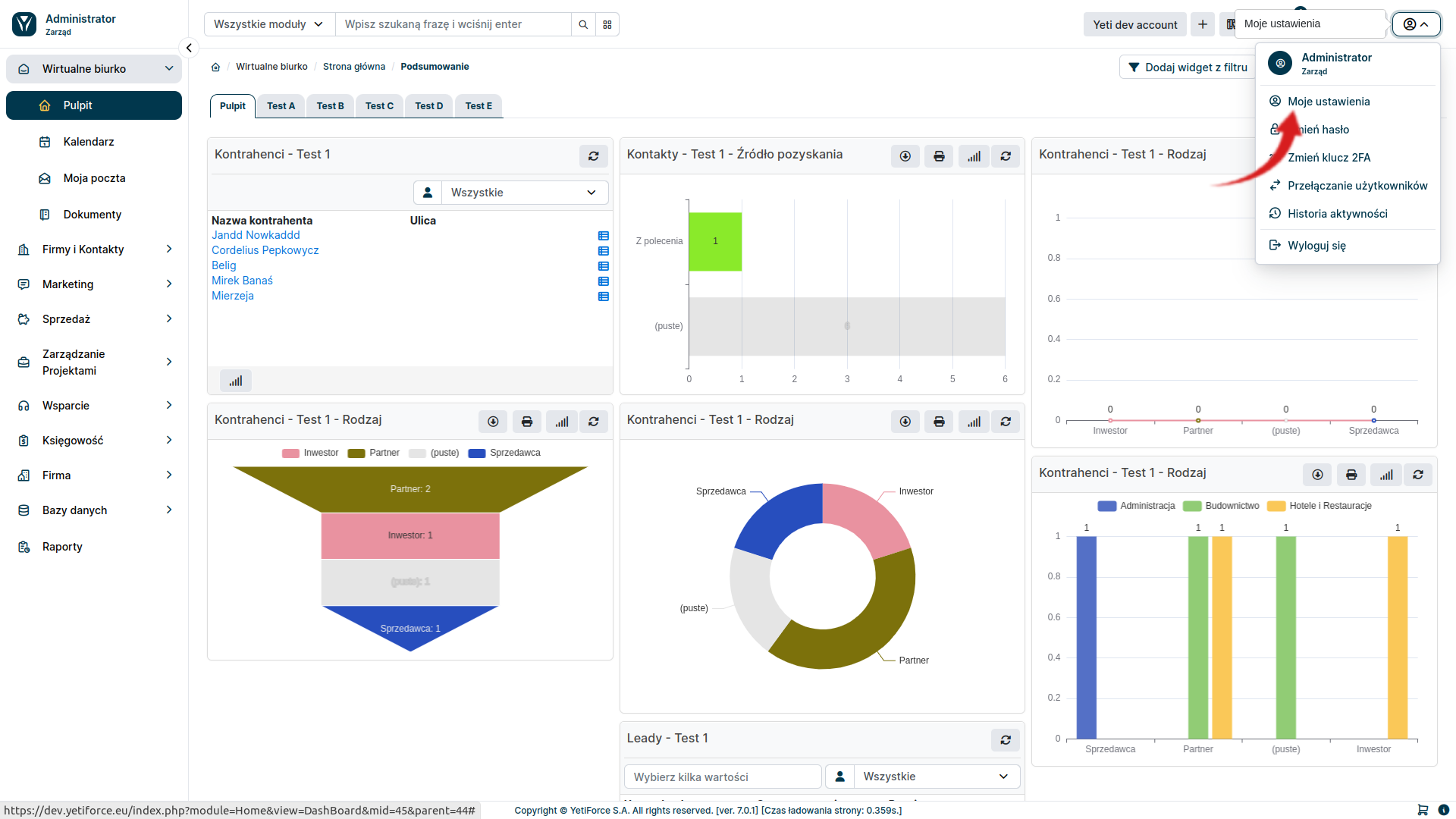Refresh the funnel chart Kontrahenci Rodzaj widget
The image size is (1456, 819).
tap(594, 422)
